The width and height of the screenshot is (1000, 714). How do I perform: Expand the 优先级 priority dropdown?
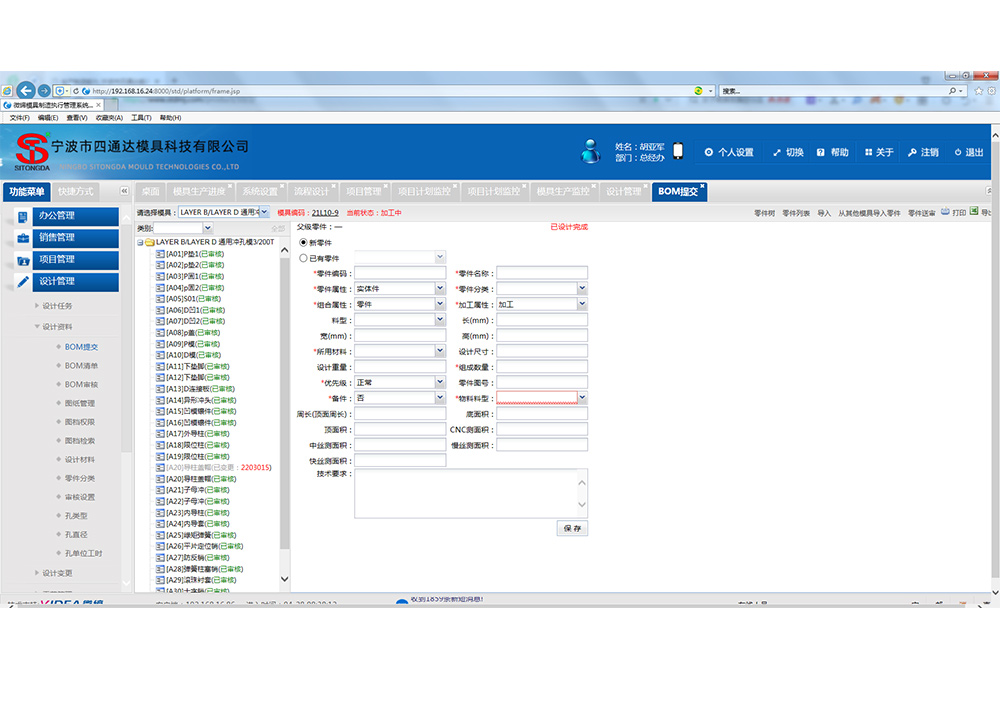point(440,383)
